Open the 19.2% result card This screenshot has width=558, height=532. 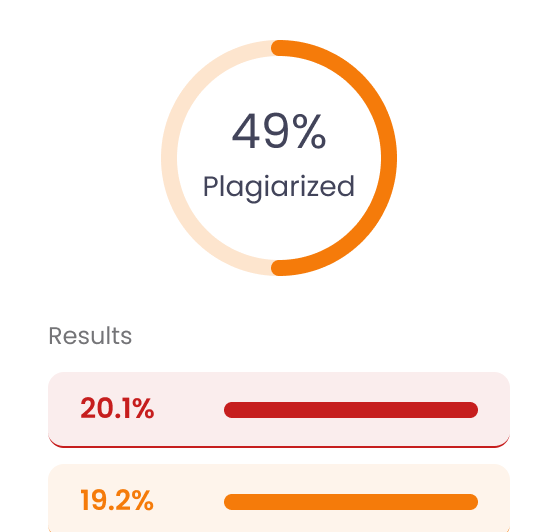pyautogui.click(x=279, y=498)
